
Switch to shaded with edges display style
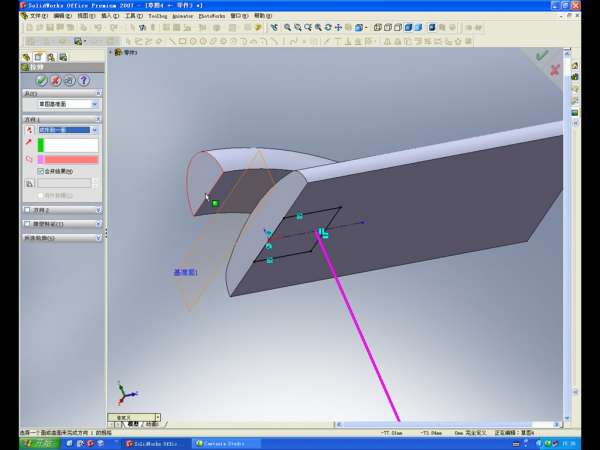(x=408, y=28)
